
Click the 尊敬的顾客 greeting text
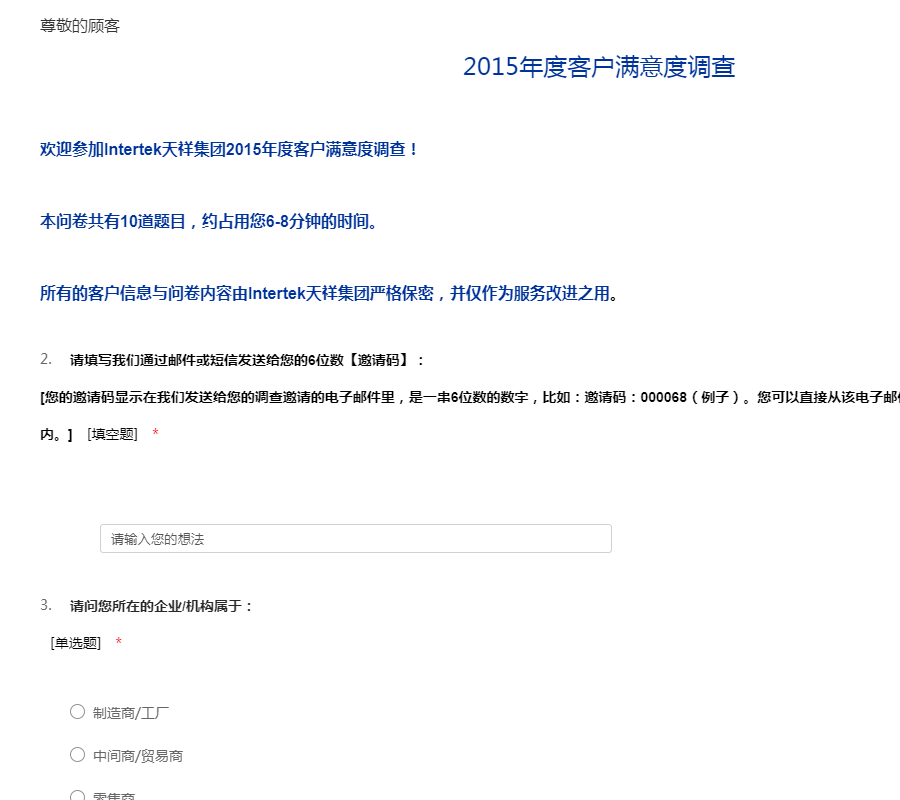click(x=80, y=26)
